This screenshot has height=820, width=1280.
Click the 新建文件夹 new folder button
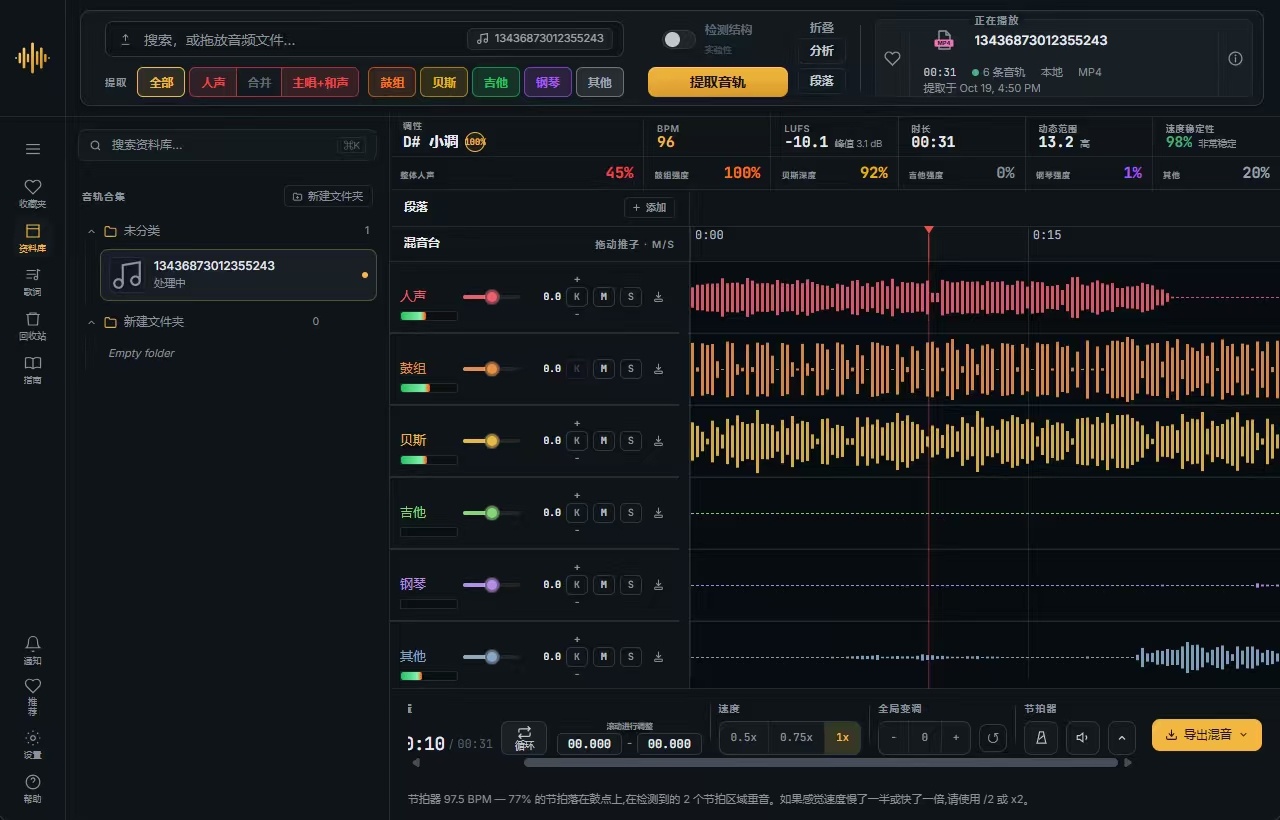coord(328,196)
